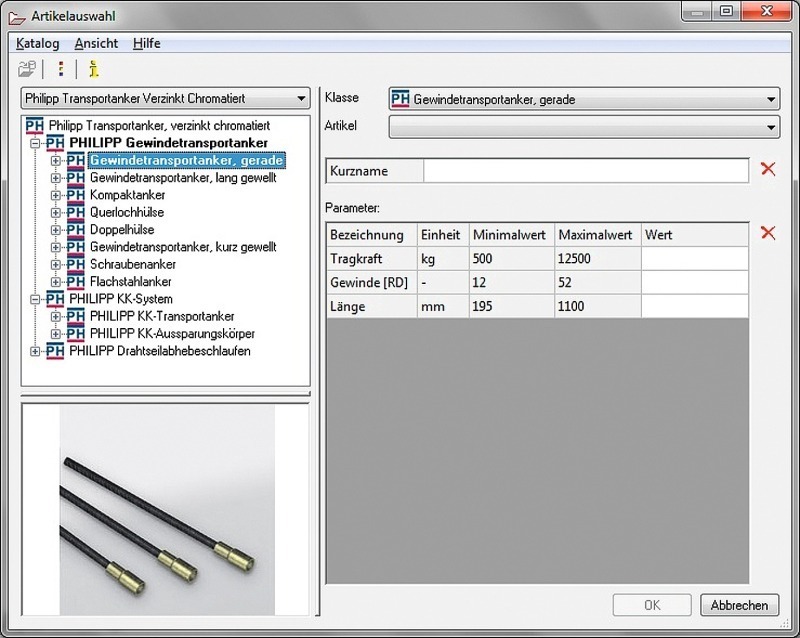Viewport: 800px width, 638px height.
Task: Click the OK button
Action: click(x=652, y=605)
